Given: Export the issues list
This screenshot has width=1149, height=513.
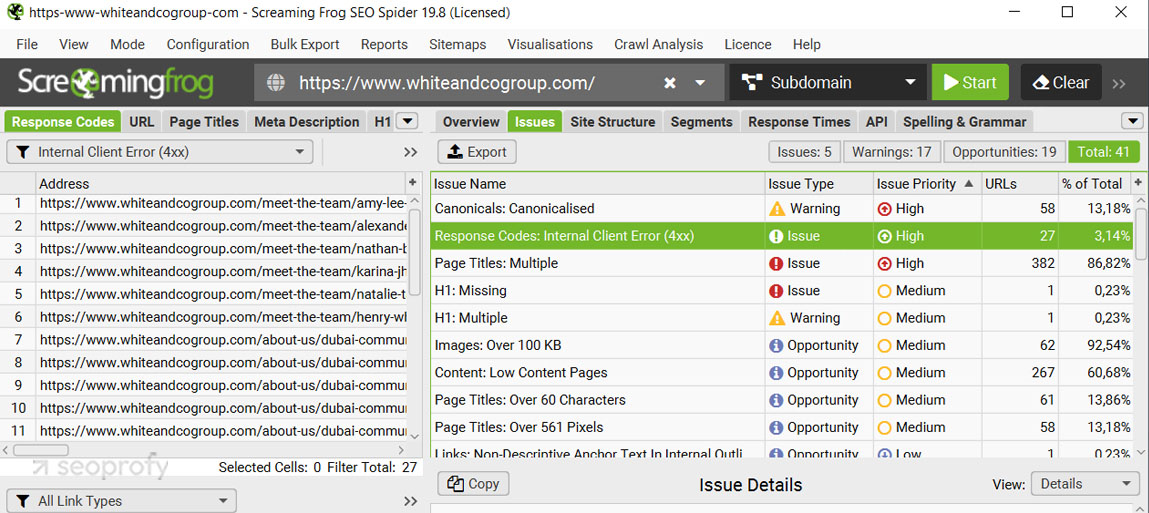Looking at the screenshot, I should pyautogui.click(x=477, y=152).
